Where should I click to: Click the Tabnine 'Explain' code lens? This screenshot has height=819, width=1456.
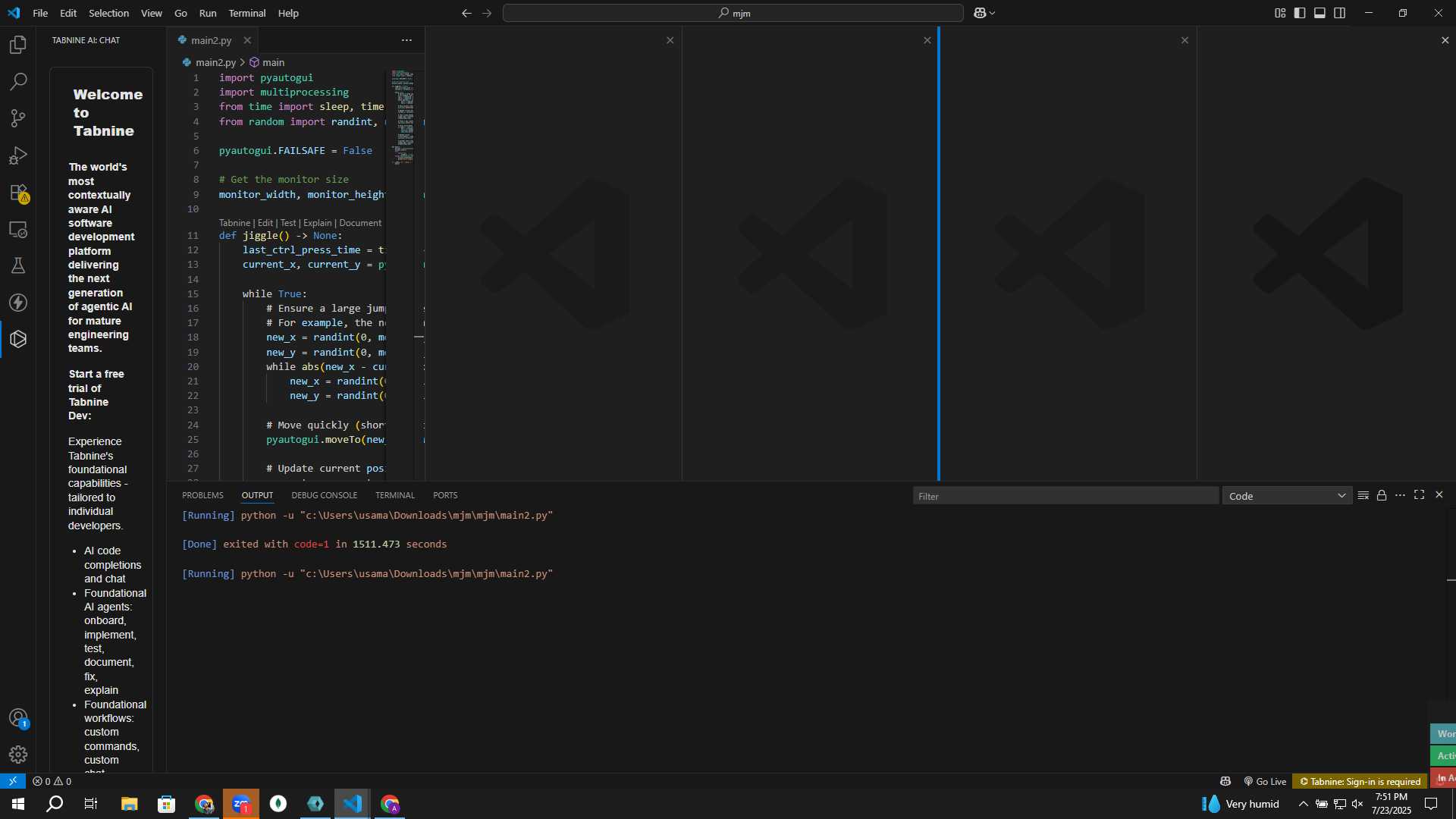coord(318,223)
